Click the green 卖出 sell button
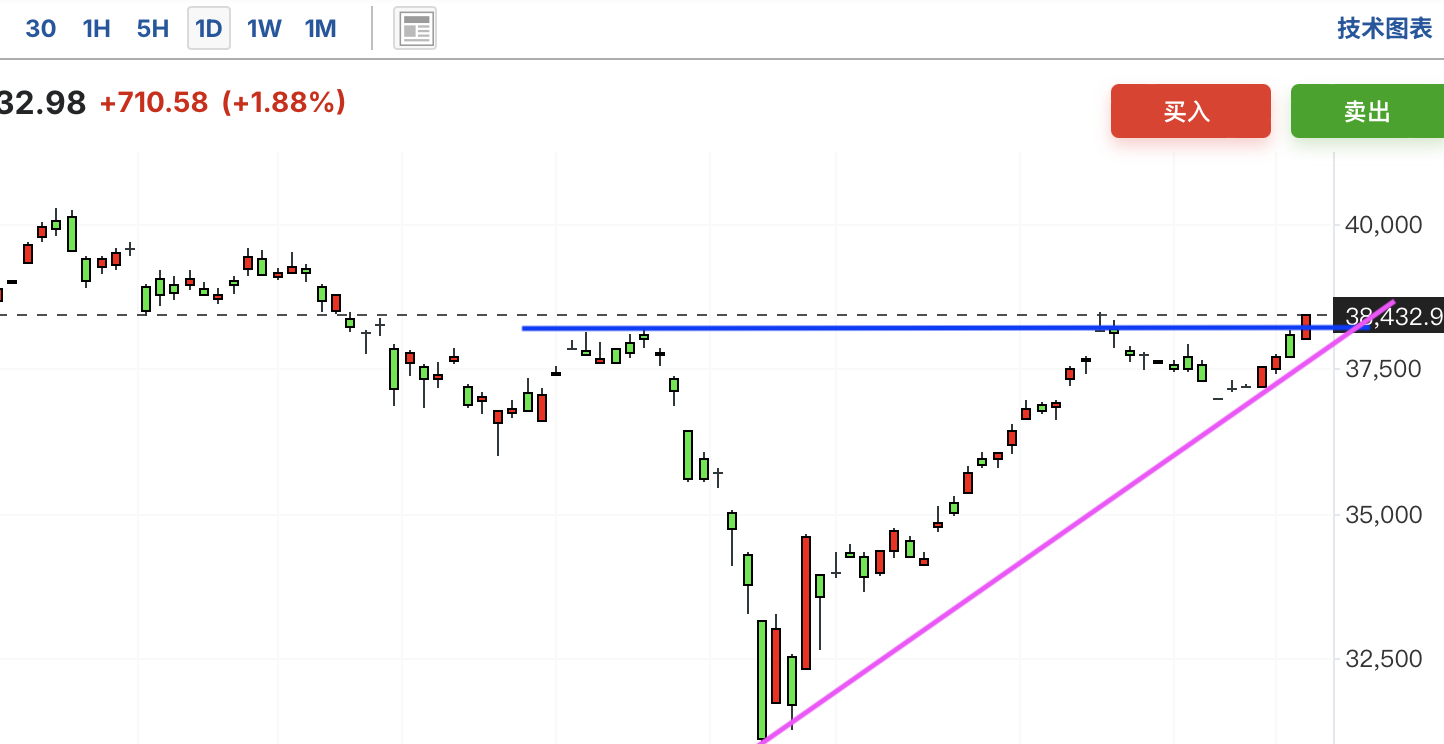Viewport: 1444px width, 744px height. point(1367,111)
